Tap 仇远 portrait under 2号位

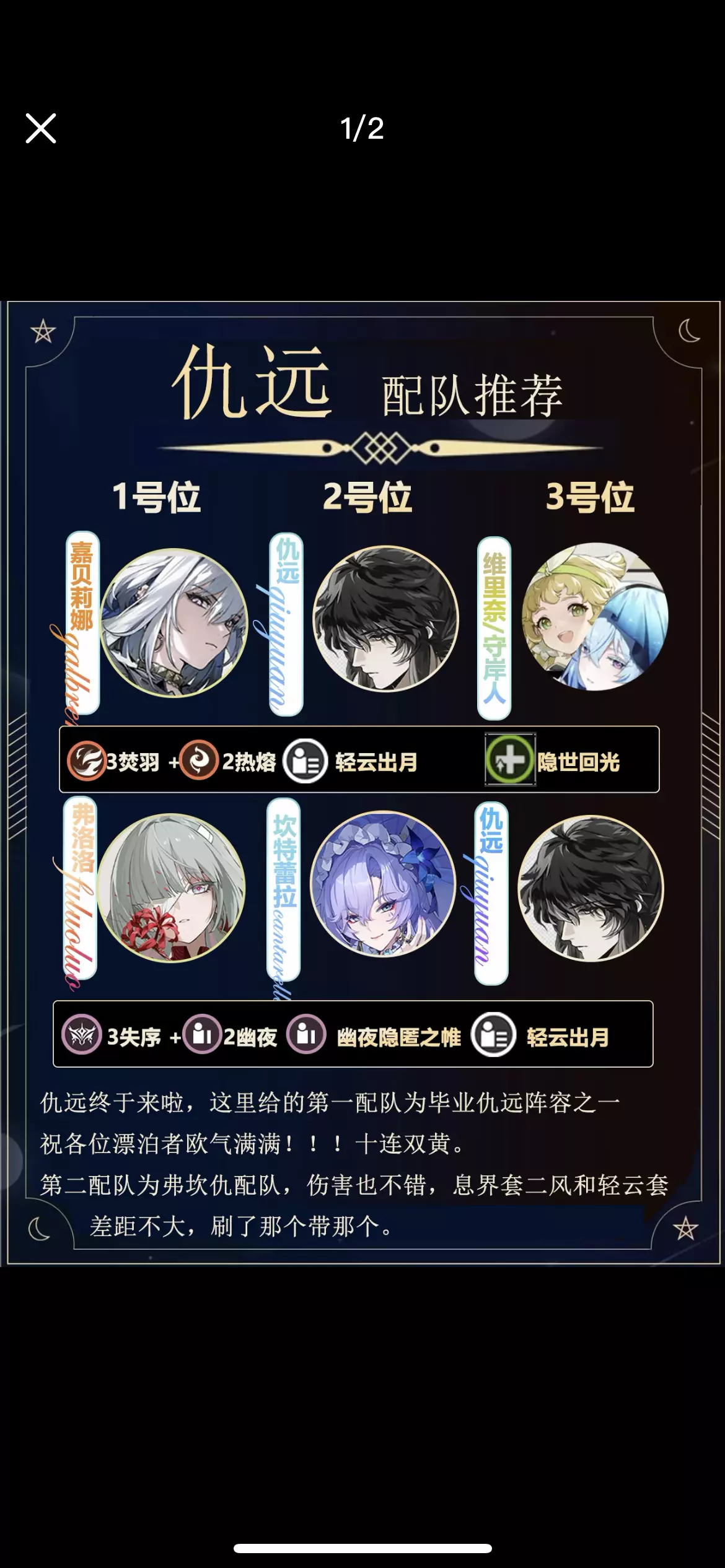tap(385, 619)
